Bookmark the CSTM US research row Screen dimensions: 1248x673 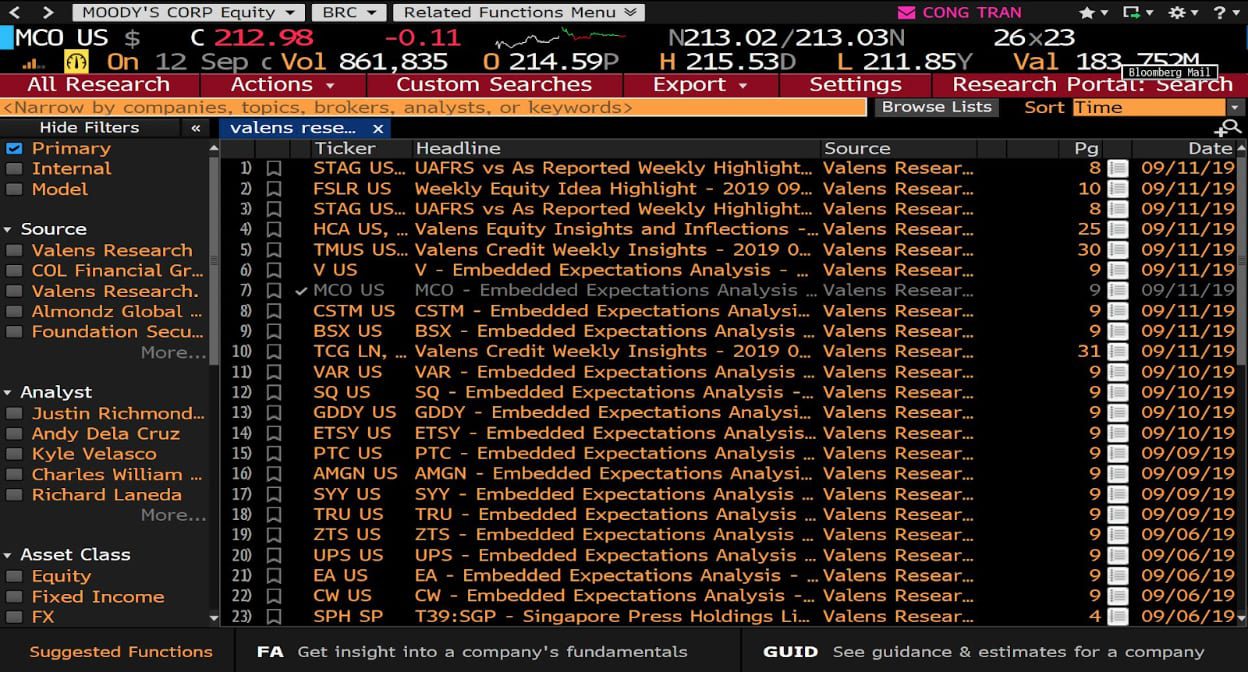click(273, 311)
